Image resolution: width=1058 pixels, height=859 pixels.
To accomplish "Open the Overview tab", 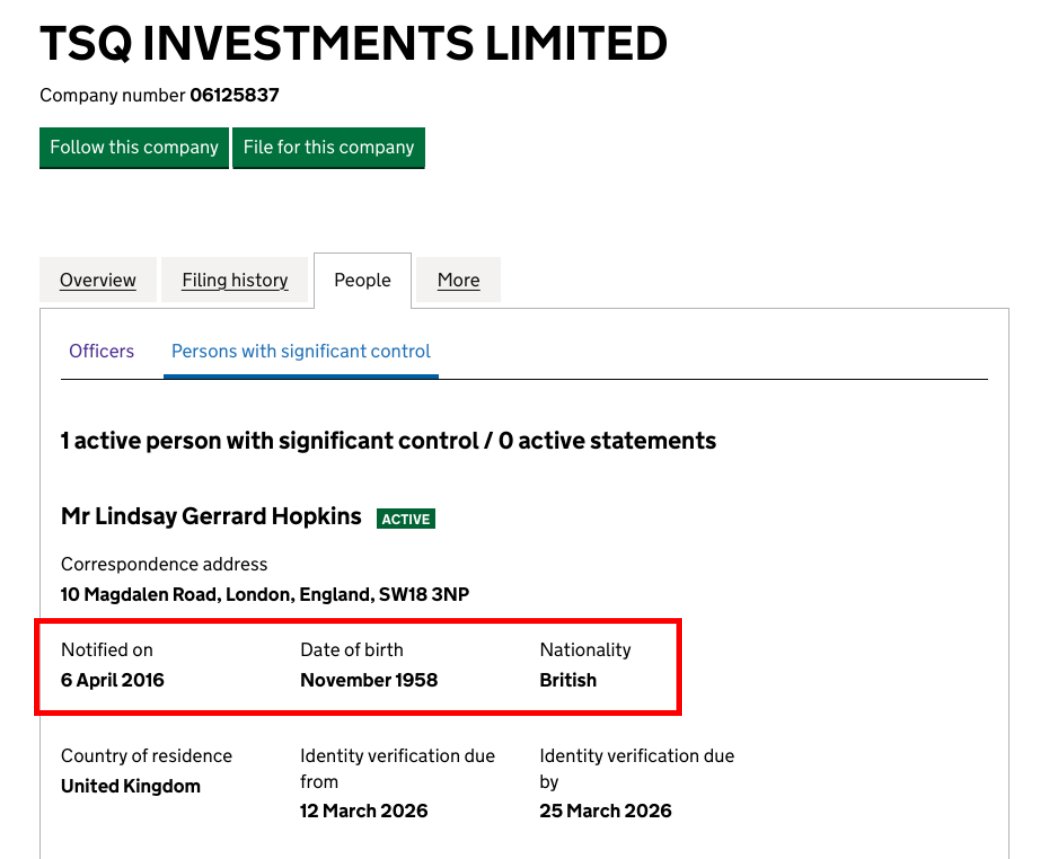I will click(98, 280).
